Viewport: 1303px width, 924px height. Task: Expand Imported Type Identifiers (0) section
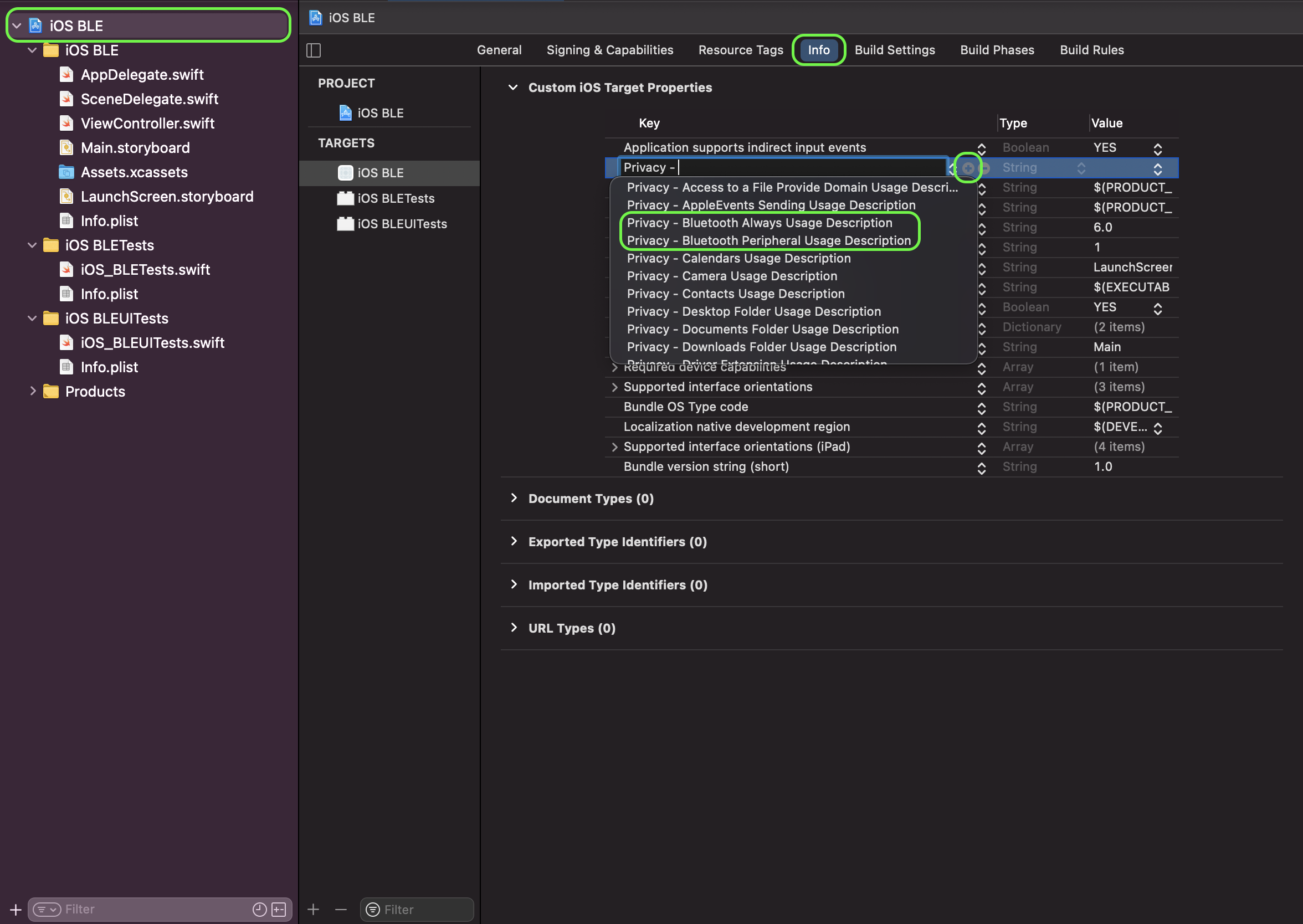(x=513, y=584)
